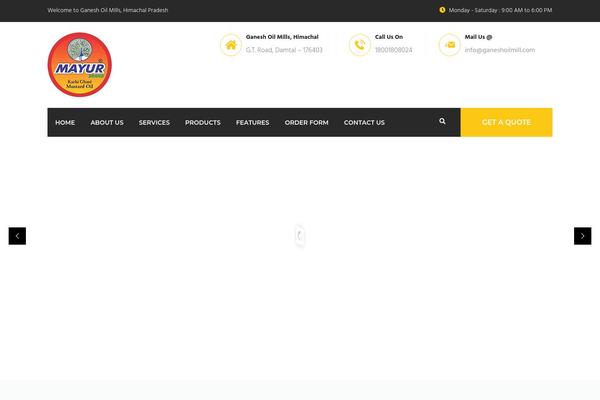Open the search magnifier icon
The height and width of the screenshot is (400, 600).
tap(442, 121)
